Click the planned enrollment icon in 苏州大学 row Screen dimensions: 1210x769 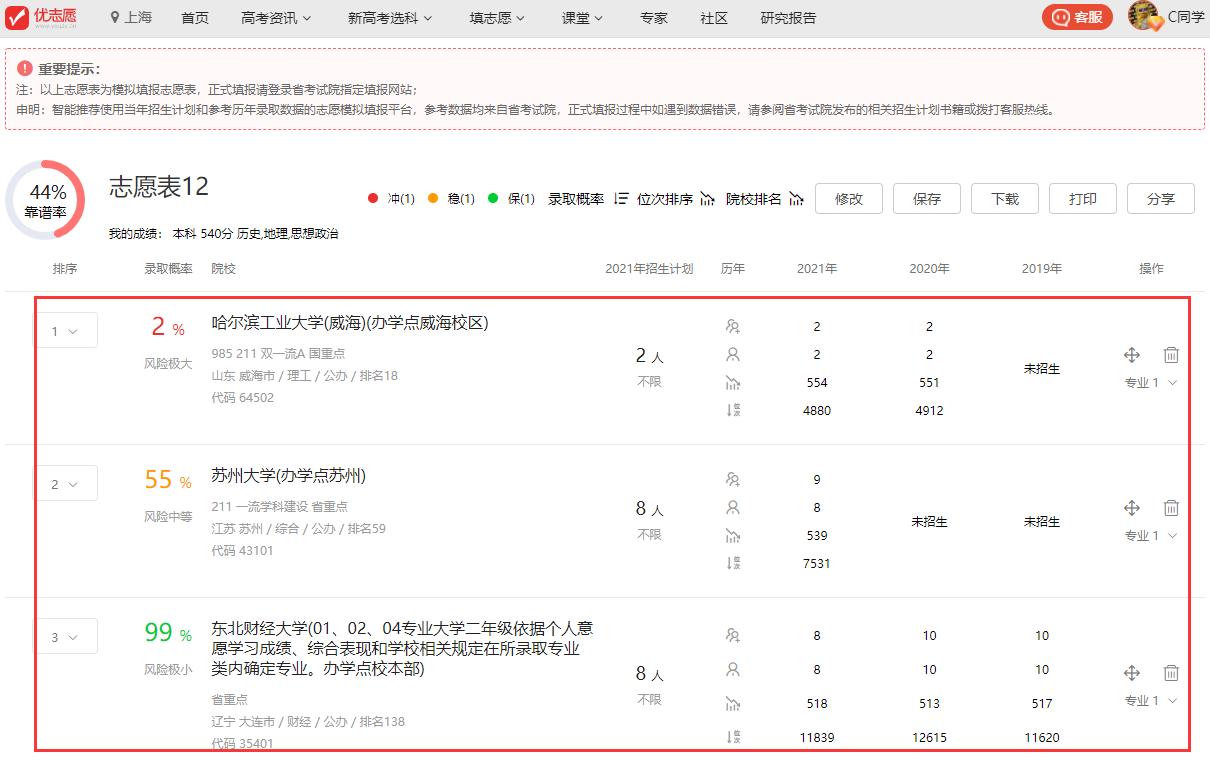pos(733,479)
